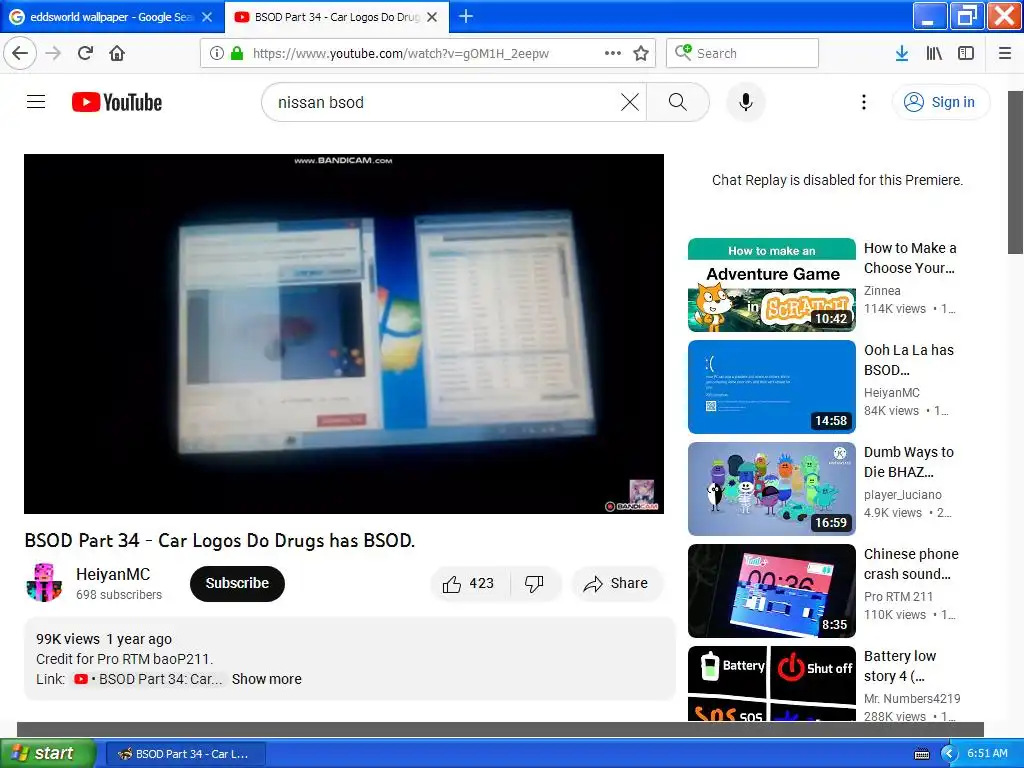Image resolution: width=1024 pixels, height=768 pixels.
Task: Show site information for youtube.com
Action: [217, 53]
